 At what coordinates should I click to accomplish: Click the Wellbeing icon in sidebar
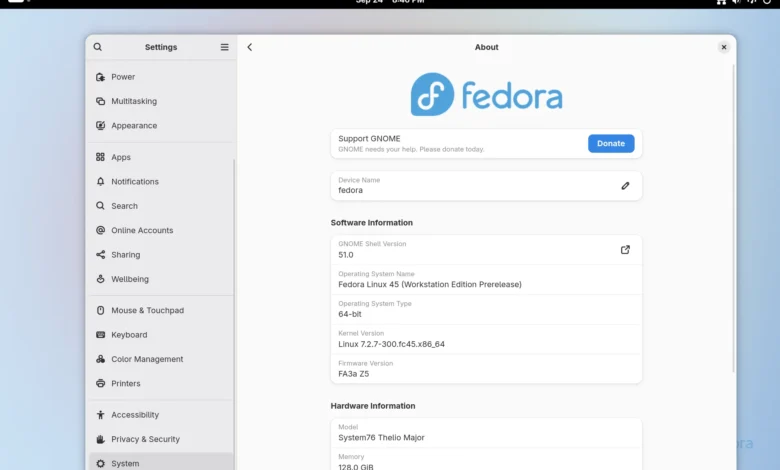pyautogui.click(x=100, y=279)
